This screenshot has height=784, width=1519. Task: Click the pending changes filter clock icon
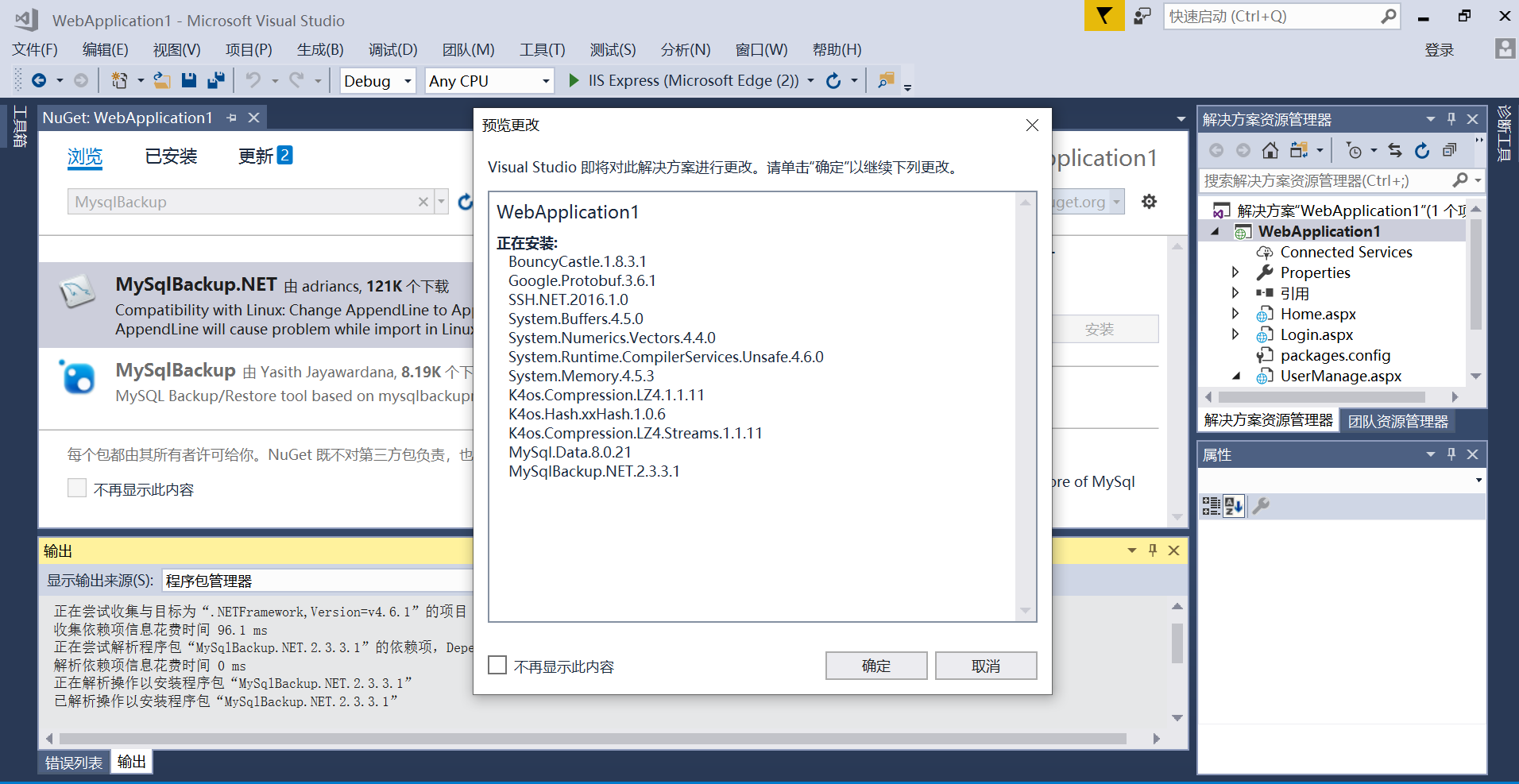click(x=1354, y=150)
